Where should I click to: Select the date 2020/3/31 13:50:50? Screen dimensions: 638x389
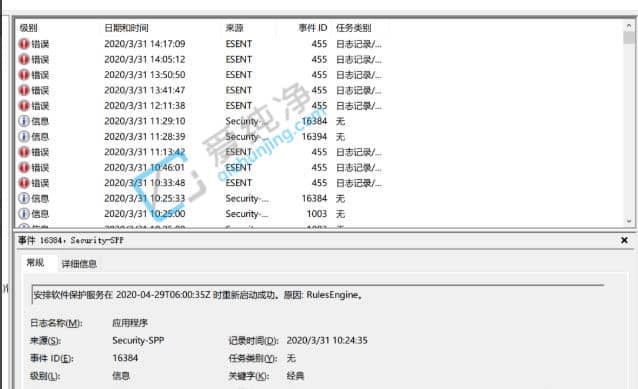point(145,75)
